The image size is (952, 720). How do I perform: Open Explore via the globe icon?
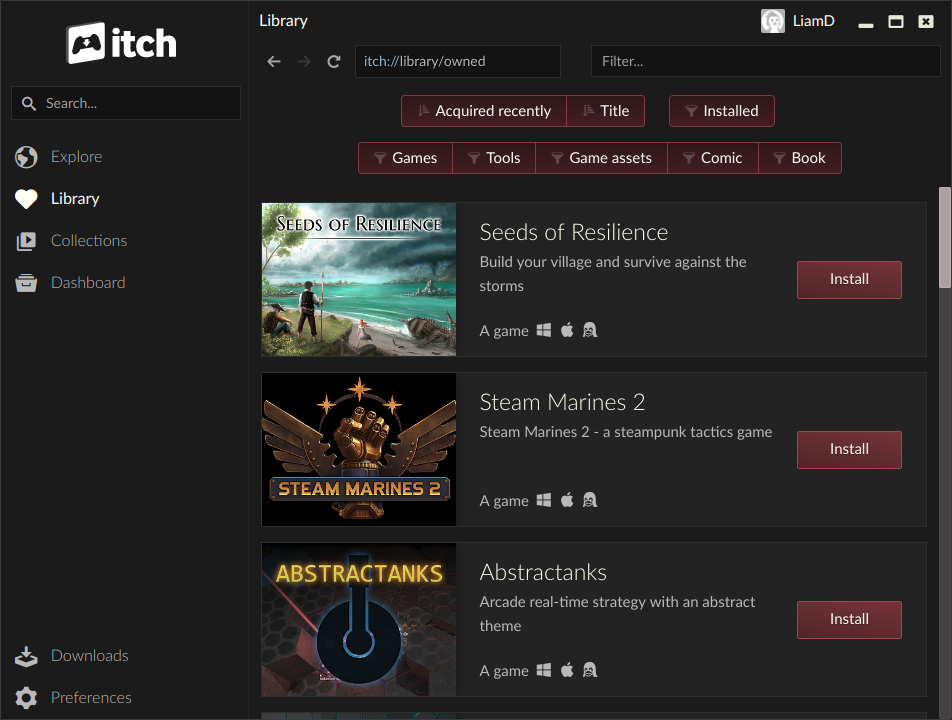coord(26,157)
